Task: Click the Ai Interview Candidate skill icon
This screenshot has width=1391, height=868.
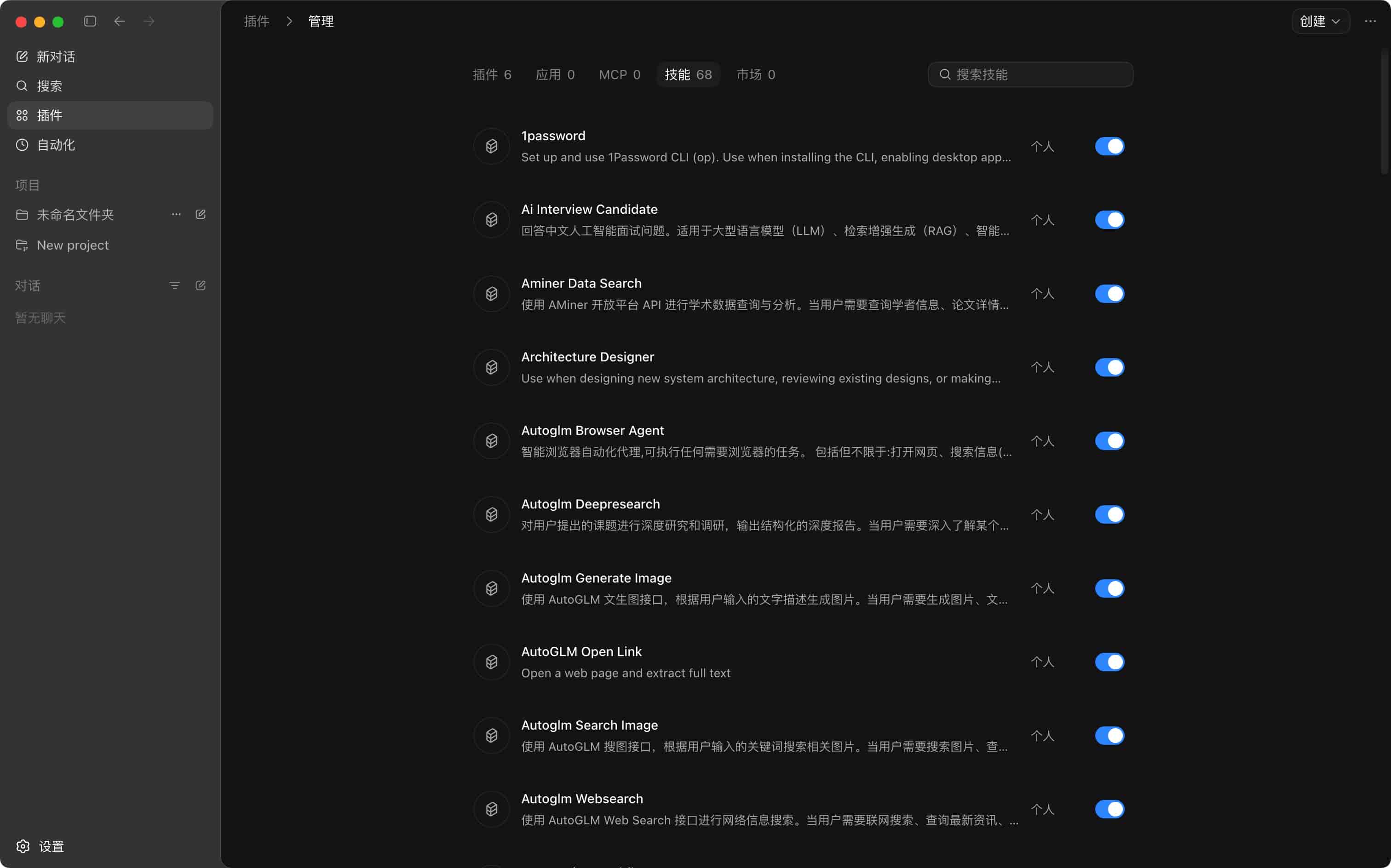Action: (492, 220)
